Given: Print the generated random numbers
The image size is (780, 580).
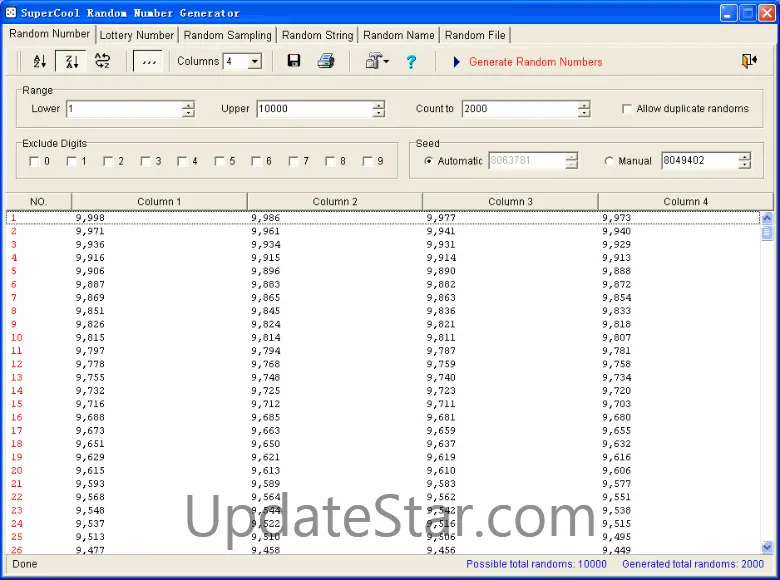Looking at the screenshot, I should coord(326,61).
